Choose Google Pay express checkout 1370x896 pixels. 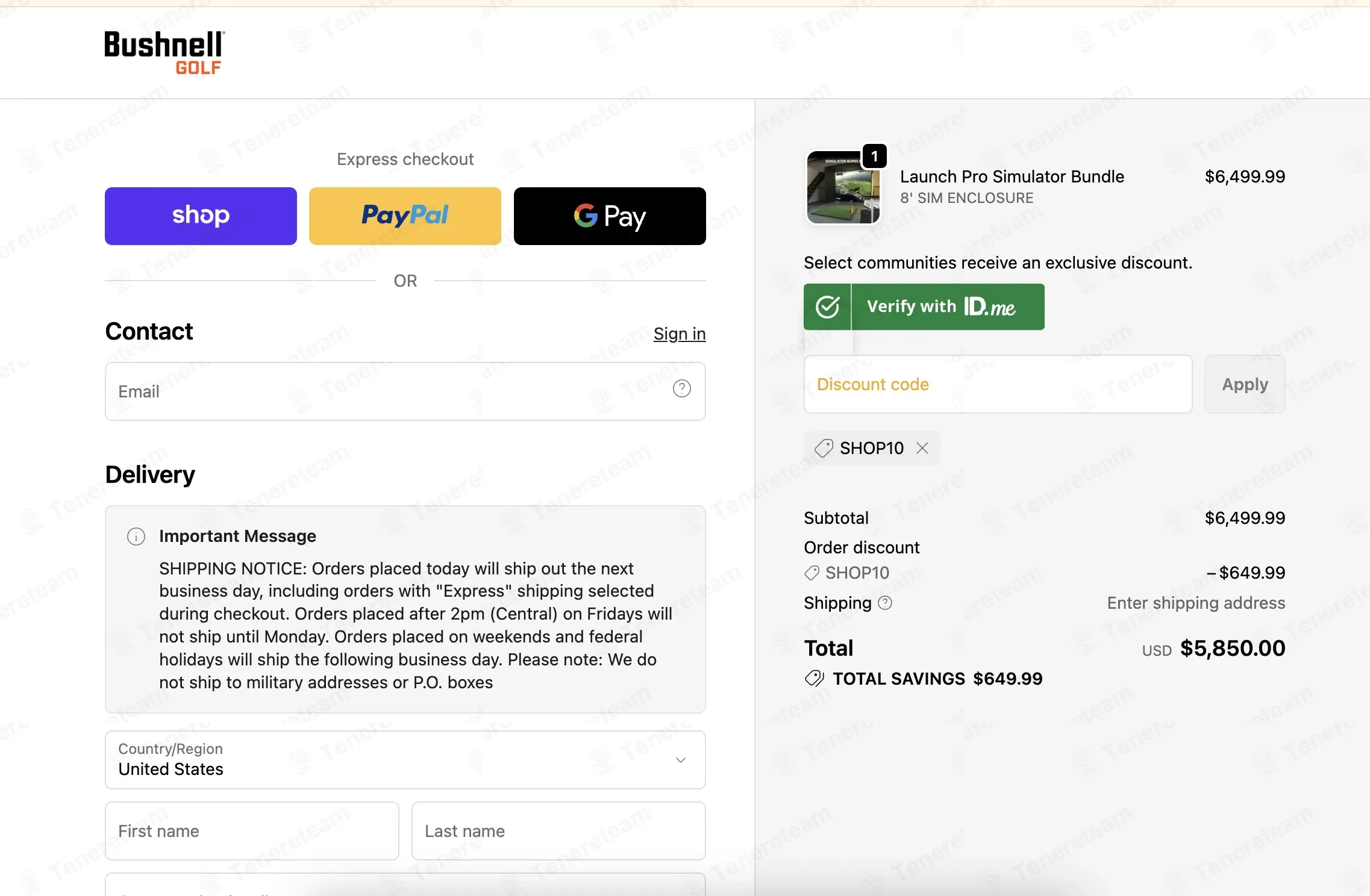point(610,216)
